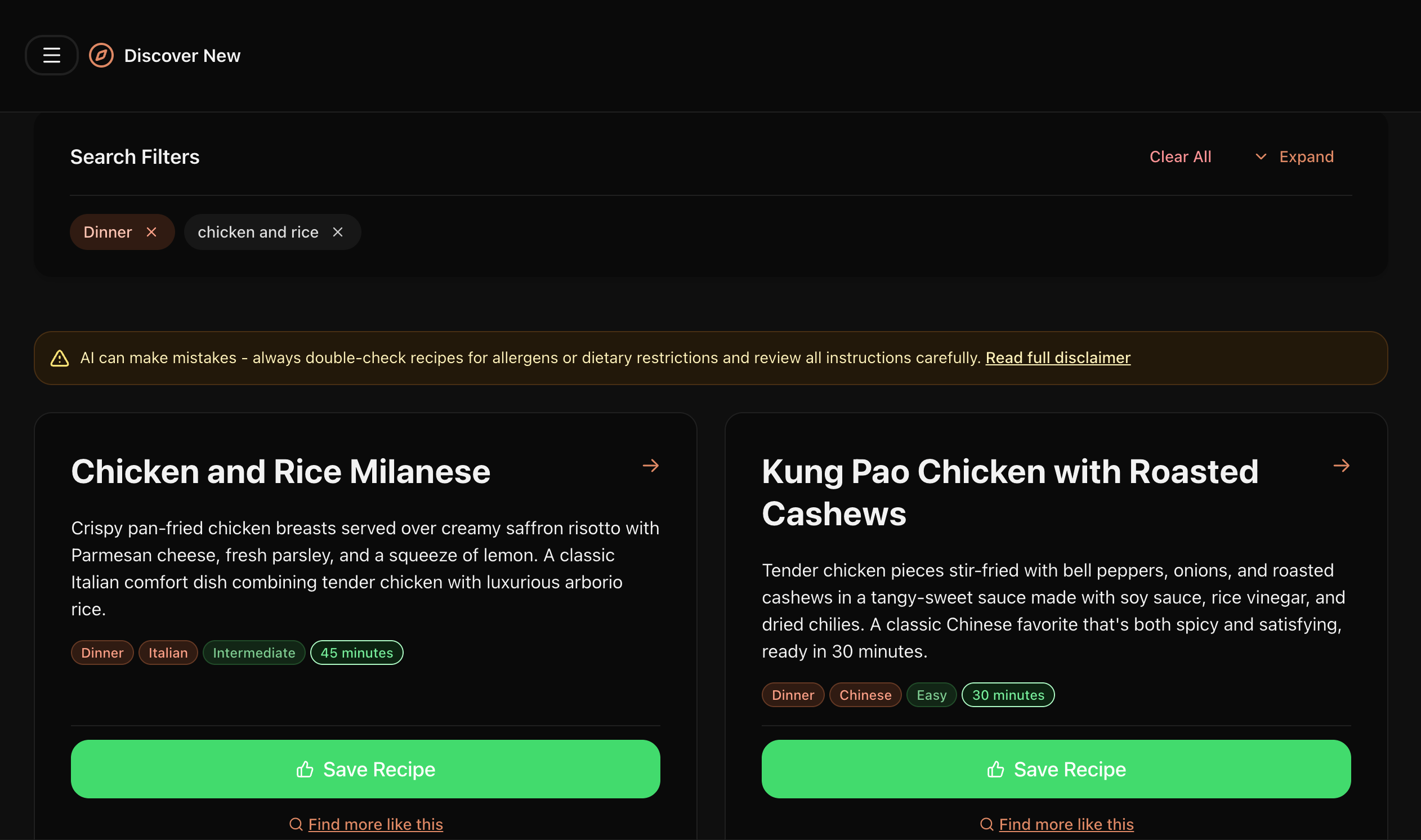
Task: Toggle the Intermediate difficulty tag
Action: (x=253, y=652)
